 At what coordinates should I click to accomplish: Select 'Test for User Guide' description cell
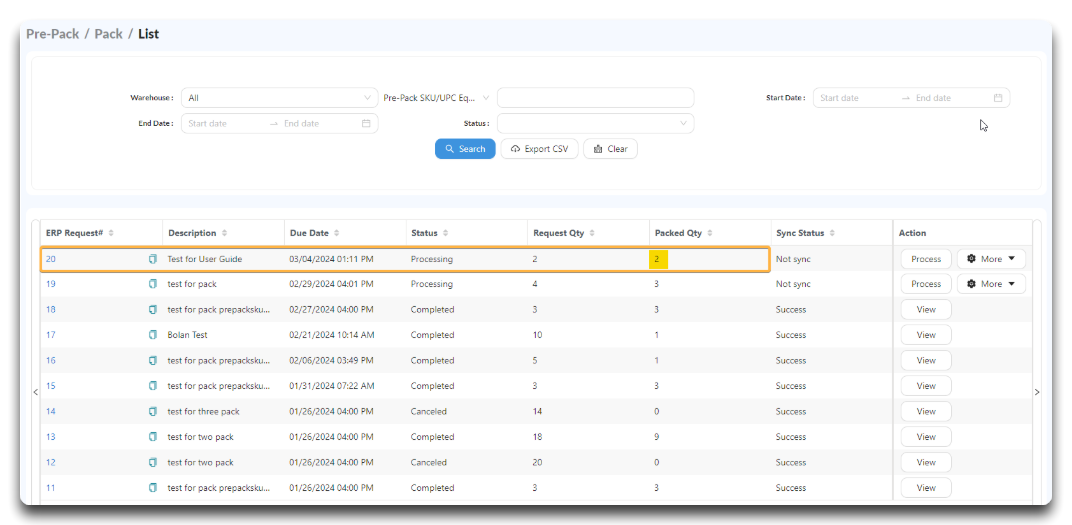[x=204, y=259]
